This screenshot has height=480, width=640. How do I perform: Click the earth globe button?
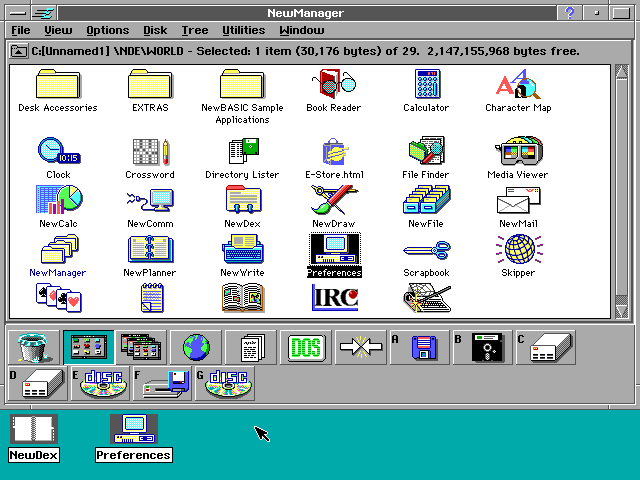[196, 347]
